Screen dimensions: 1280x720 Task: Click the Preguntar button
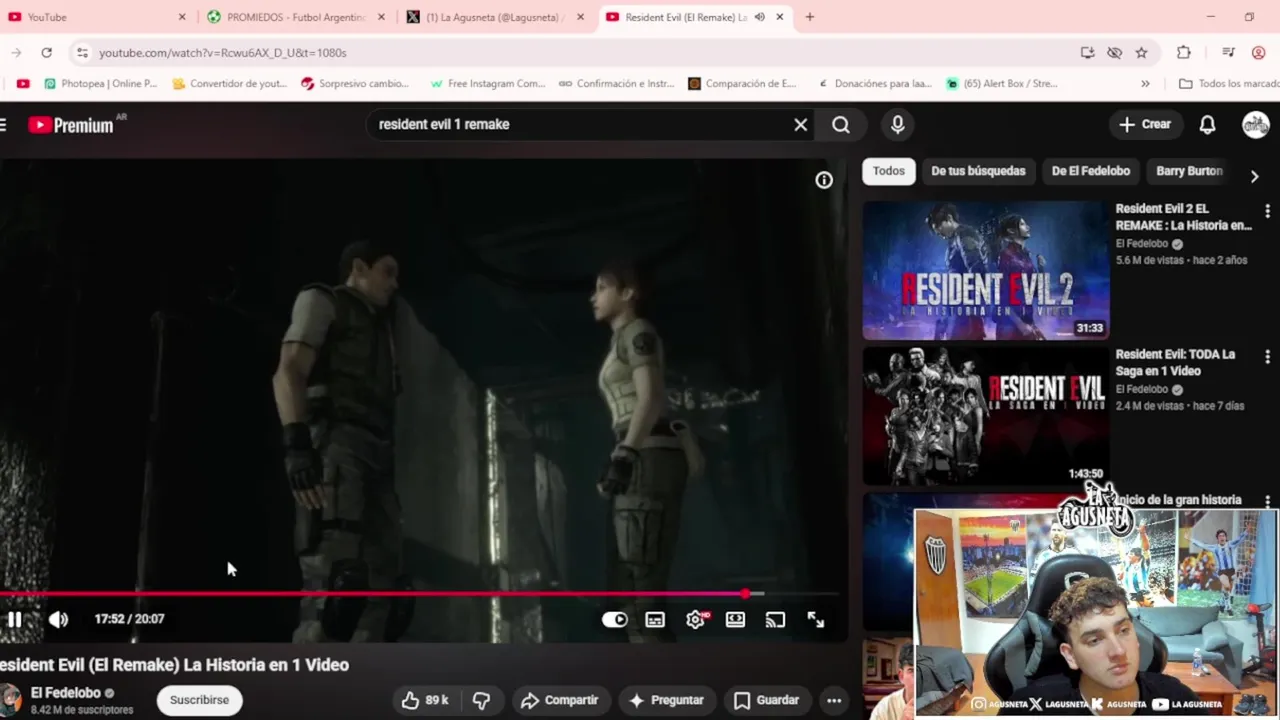[x=666, y=700]
